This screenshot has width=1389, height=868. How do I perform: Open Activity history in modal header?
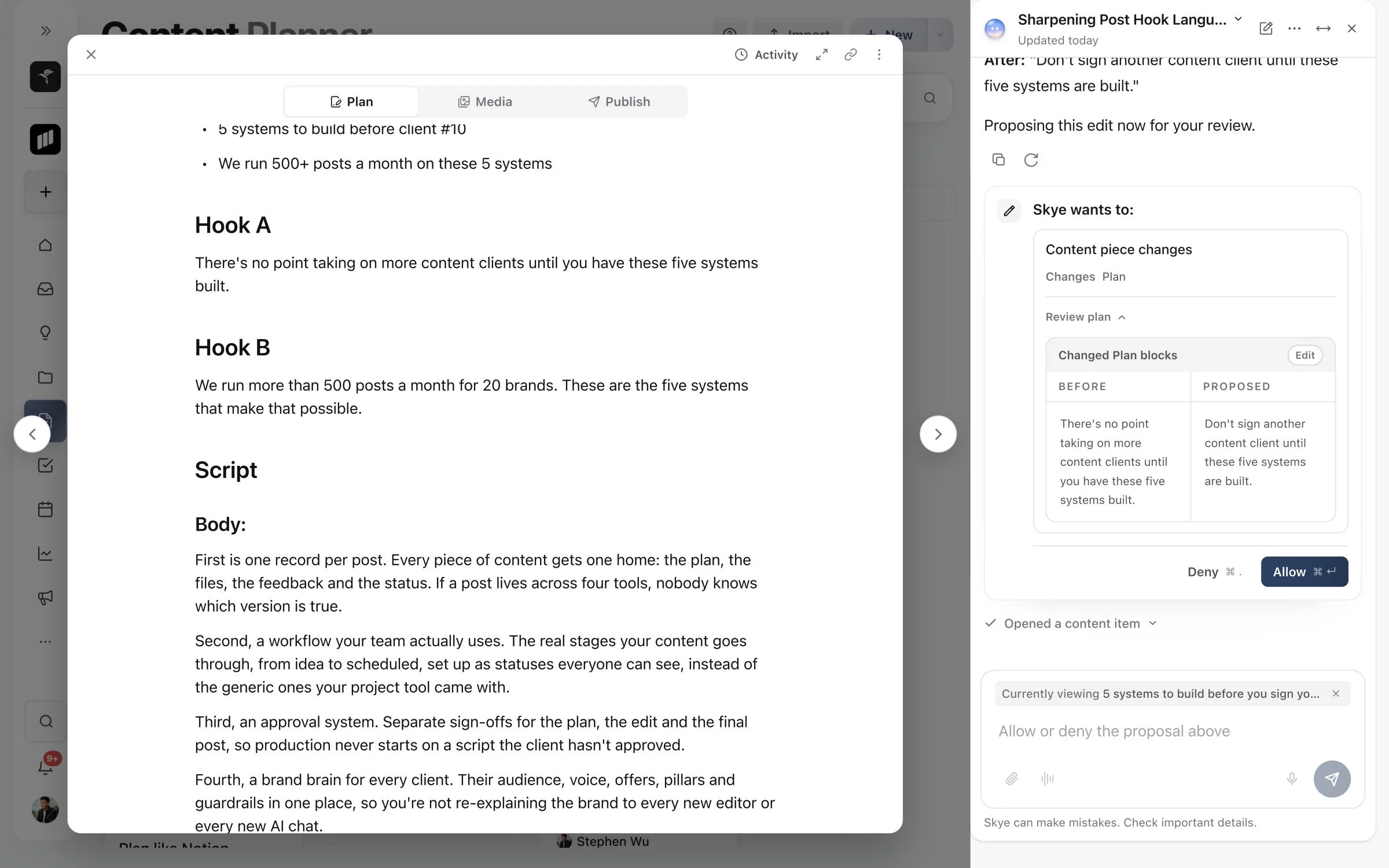pos(766,54)
